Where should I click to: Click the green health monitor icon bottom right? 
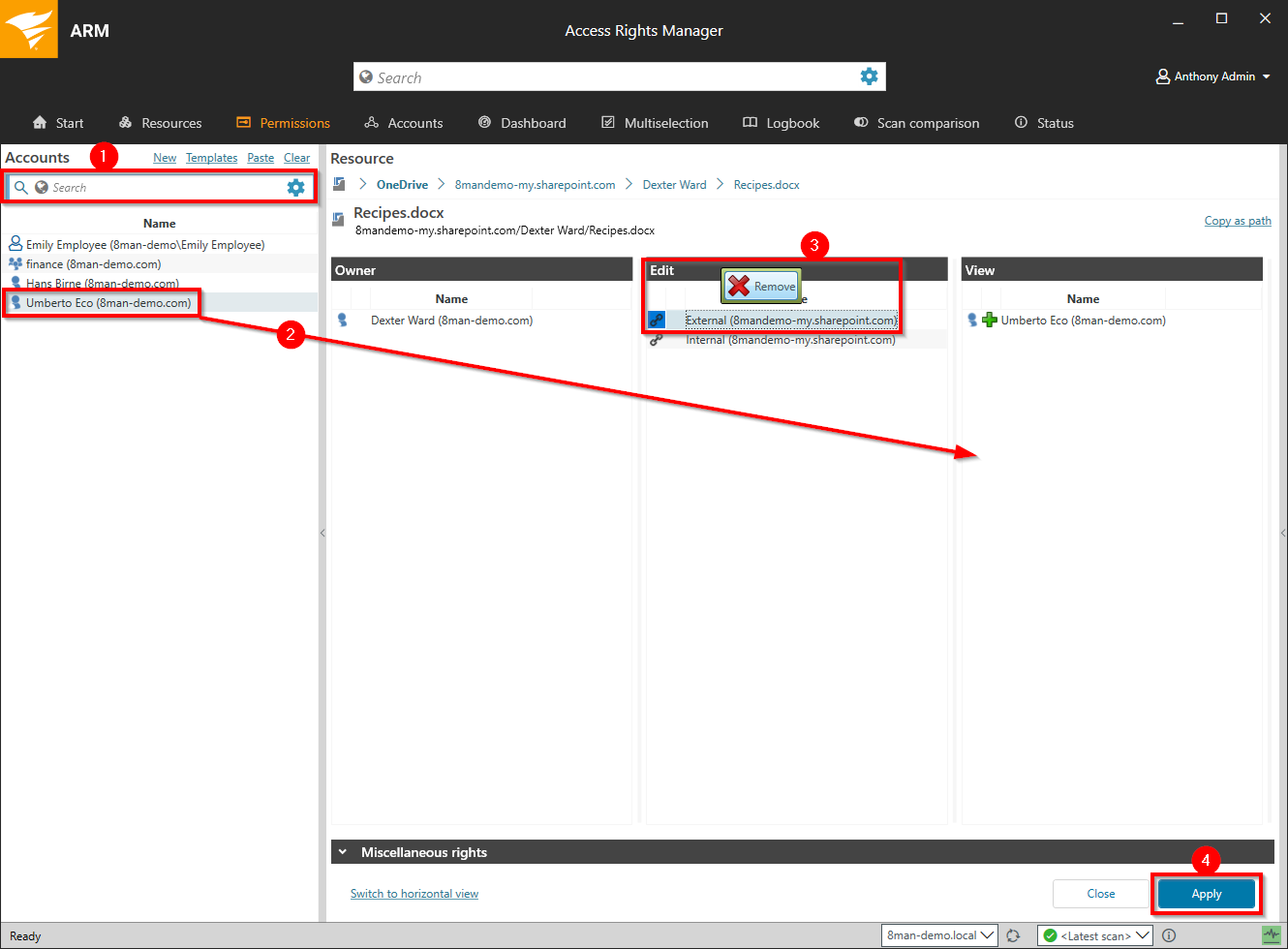[1273, 935]
